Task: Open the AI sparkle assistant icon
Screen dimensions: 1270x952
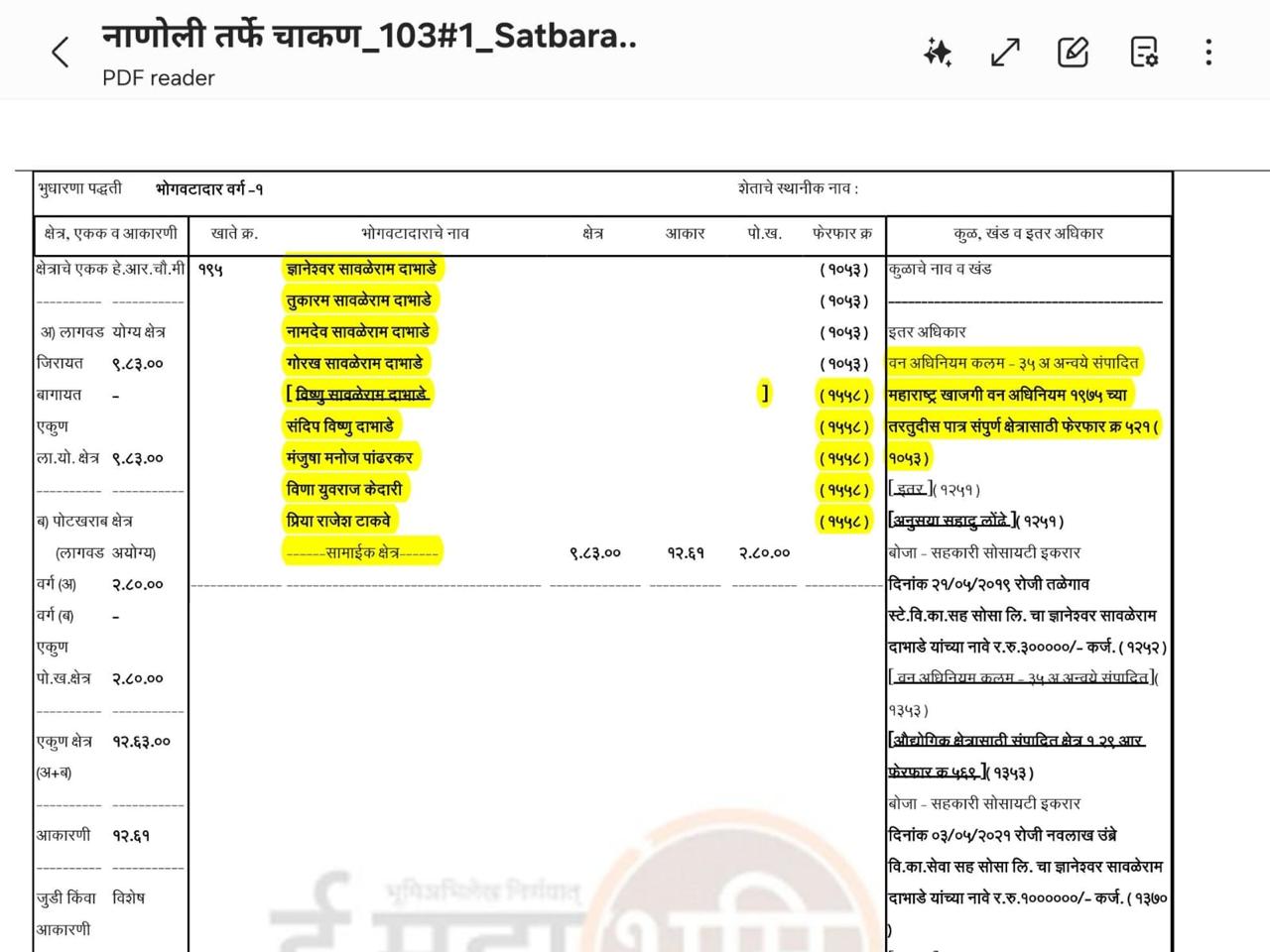Action: pyautogui.click(x=938, y=53)
